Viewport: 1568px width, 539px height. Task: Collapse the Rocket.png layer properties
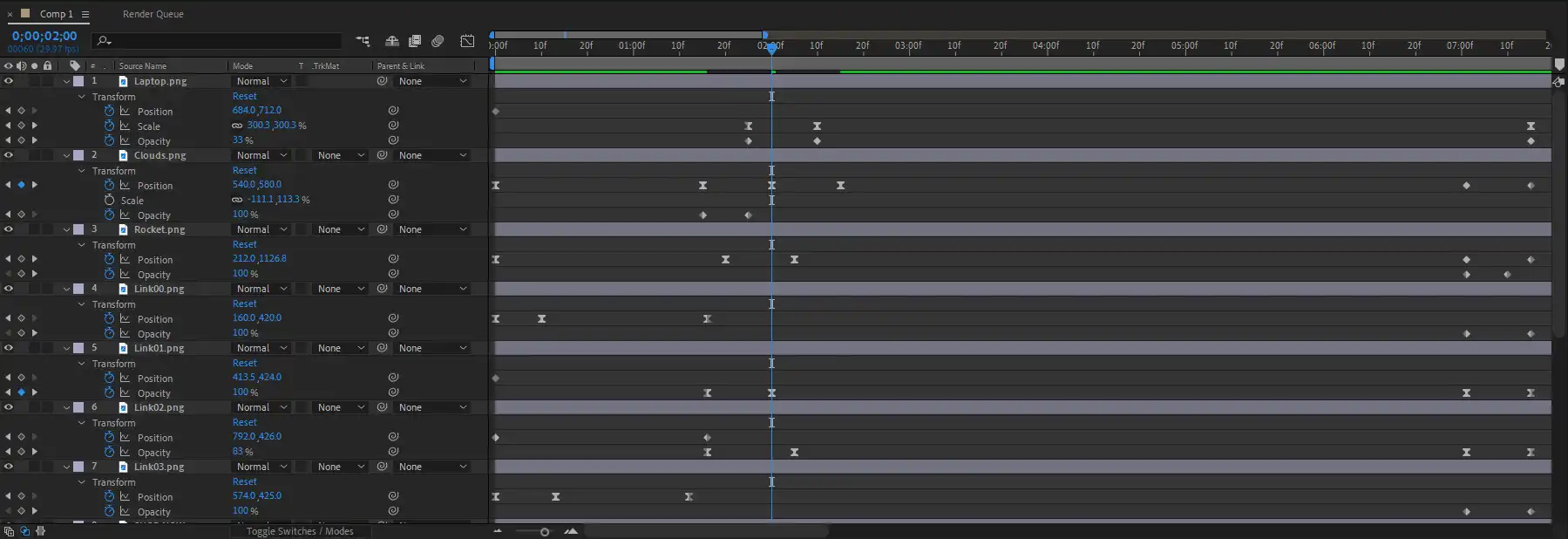(x=66, y=229)
